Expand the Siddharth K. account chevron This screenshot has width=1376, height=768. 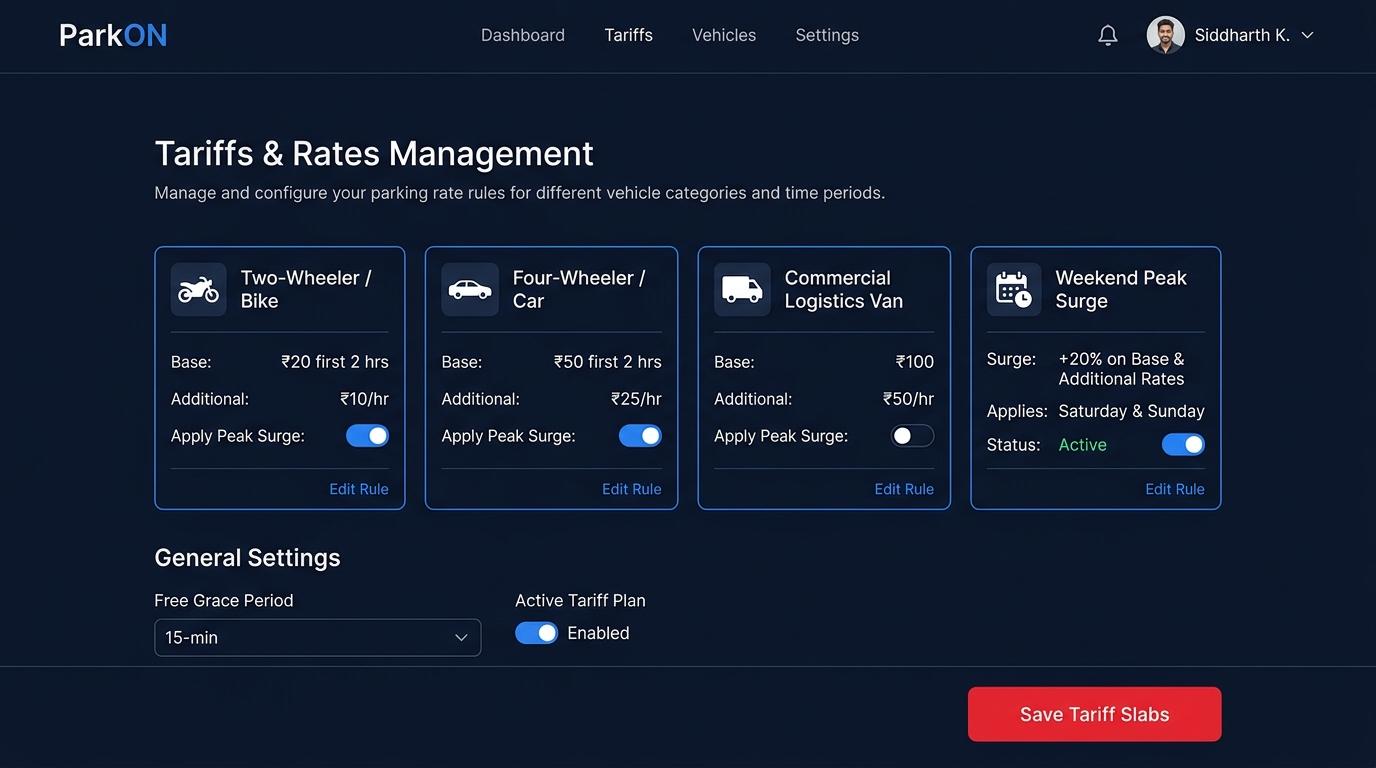(x=1307, y=35)
